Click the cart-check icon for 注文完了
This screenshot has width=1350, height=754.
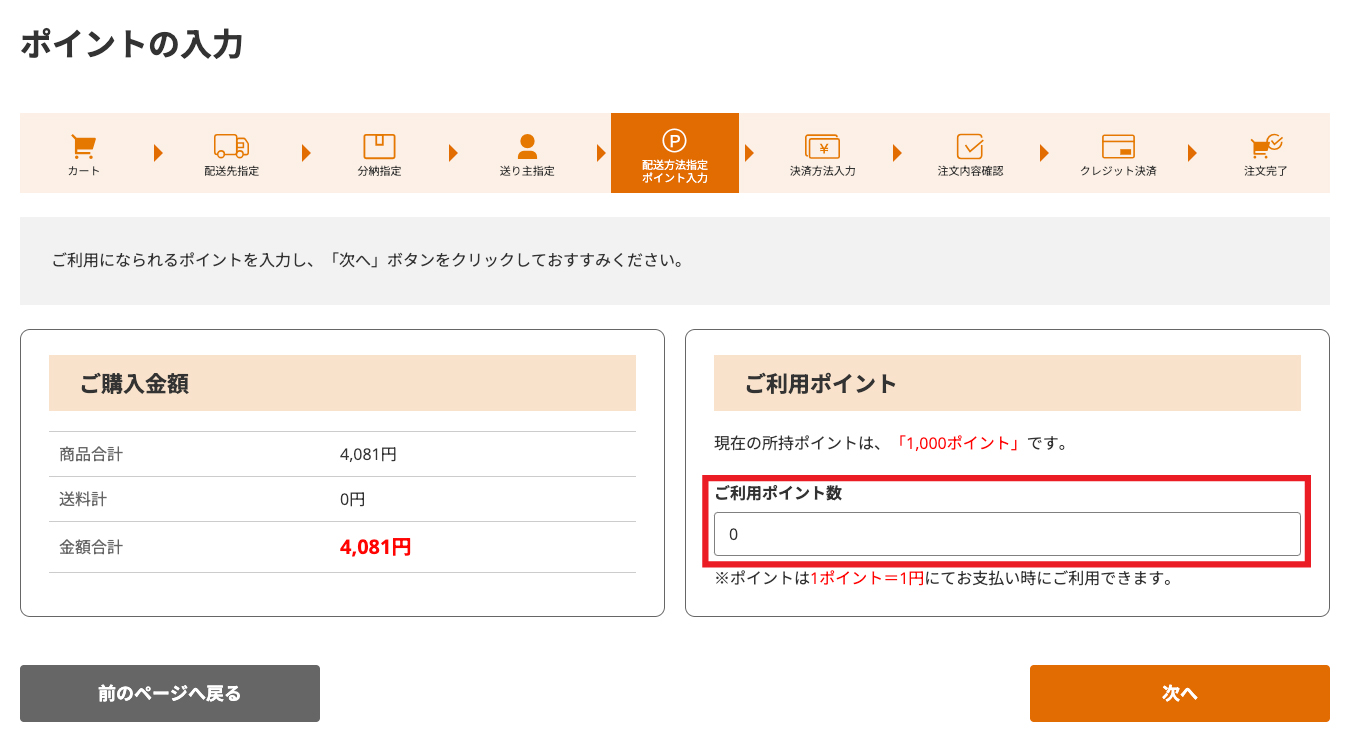1266,146
